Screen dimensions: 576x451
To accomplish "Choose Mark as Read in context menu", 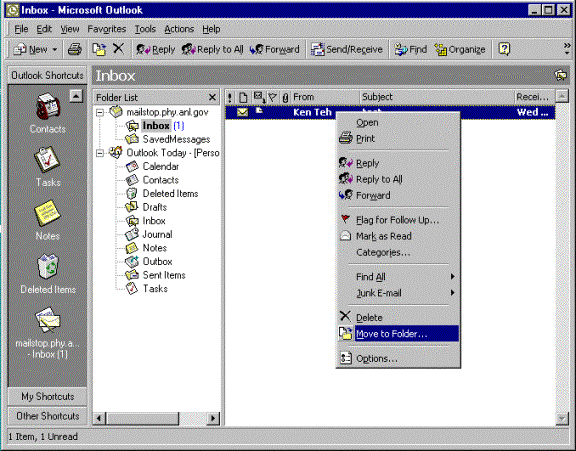I will pos(398,236).
